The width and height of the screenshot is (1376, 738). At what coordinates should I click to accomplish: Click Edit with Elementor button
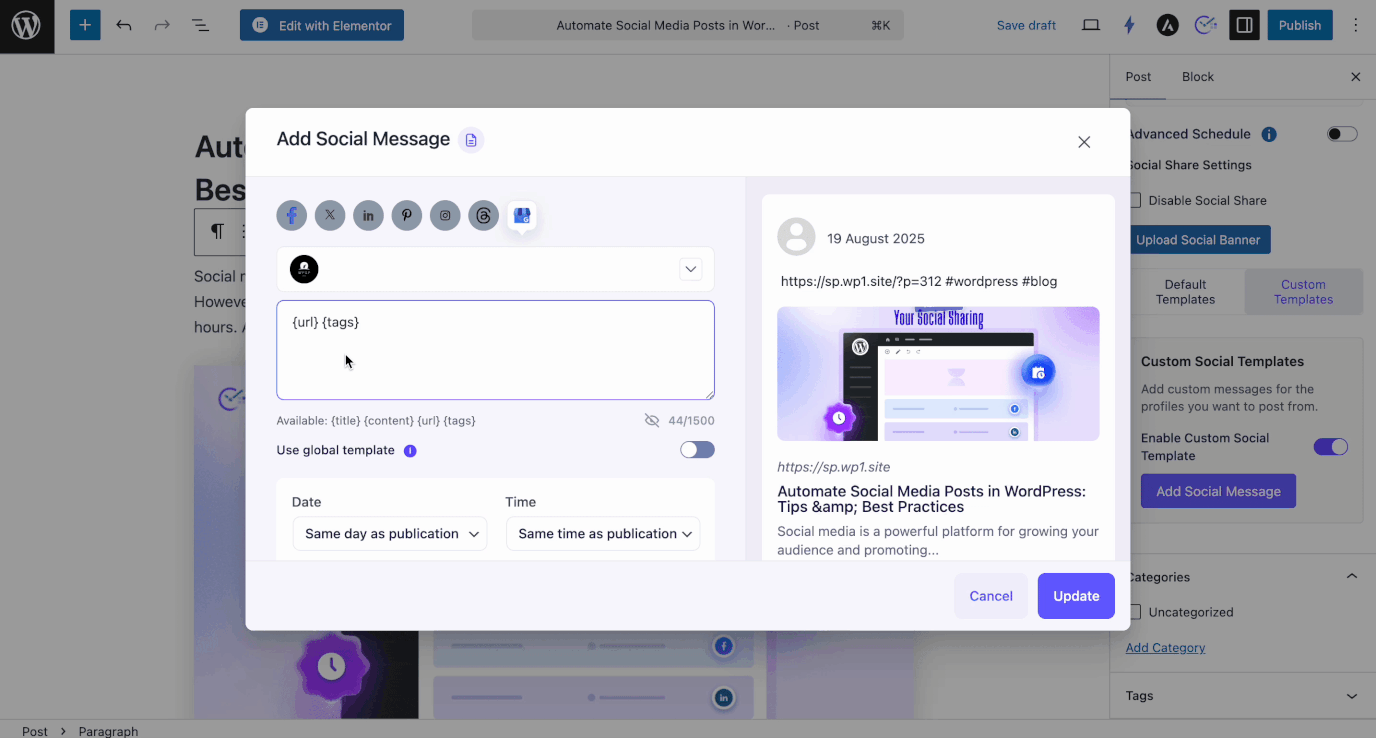[322, 25]
